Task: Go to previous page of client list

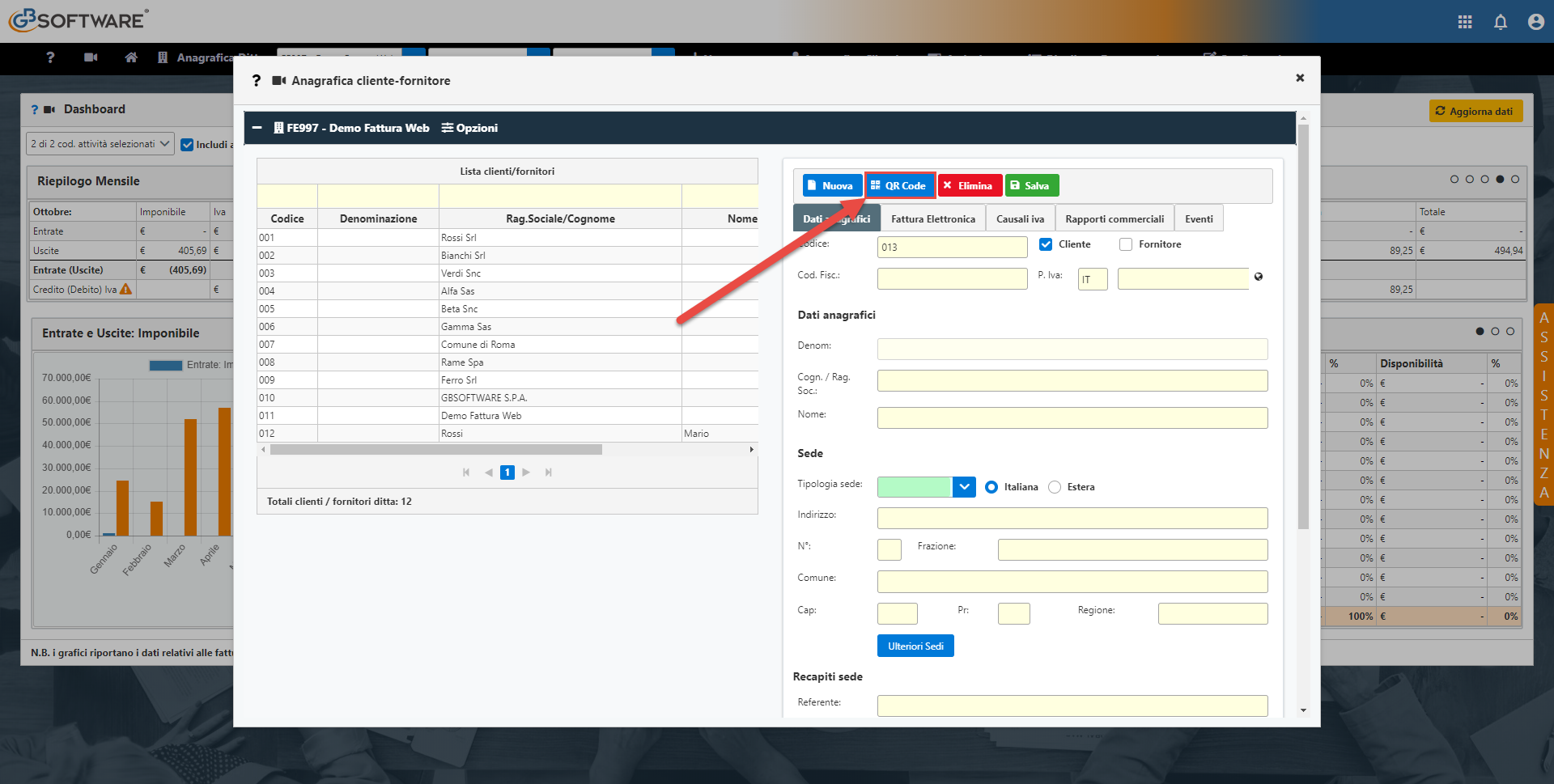Action: pyautogui.click(x=489, y=473)
